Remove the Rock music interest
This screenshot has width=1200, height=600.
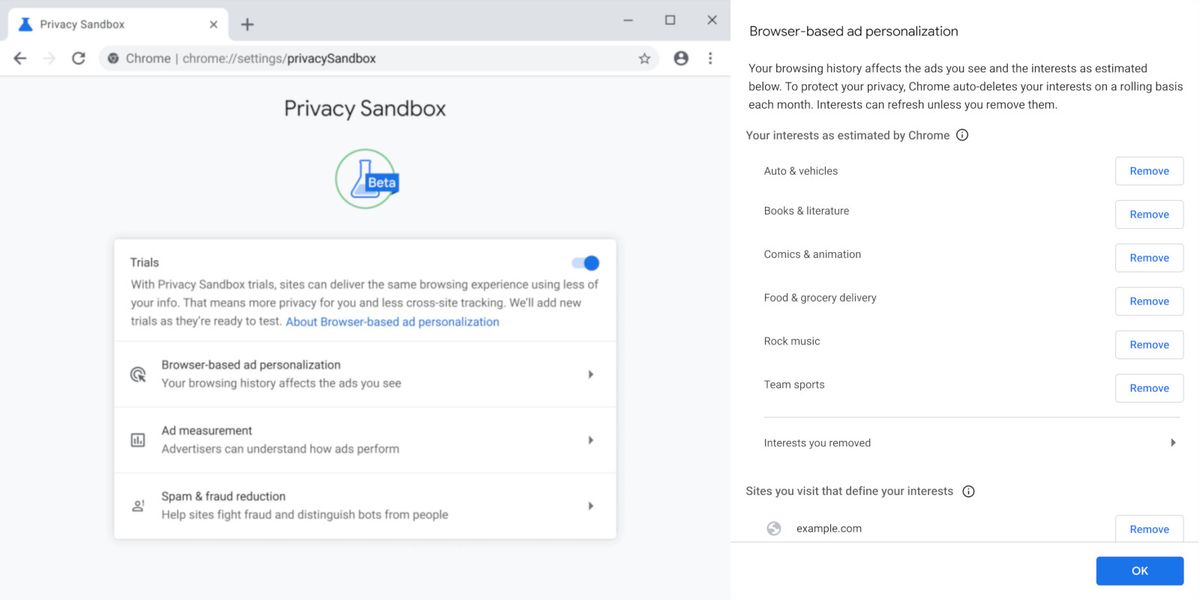(1149, 345)
